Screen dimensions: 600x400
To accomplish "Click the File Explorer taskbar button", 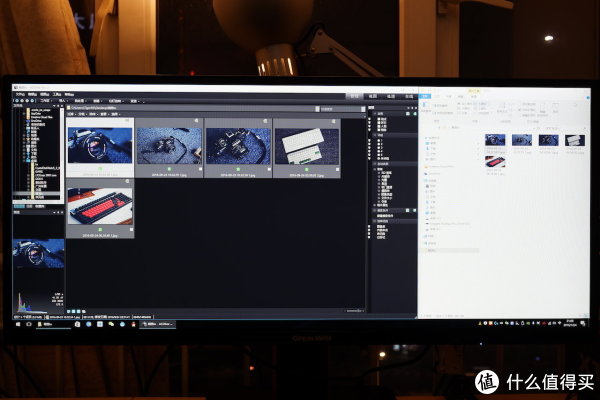I will coord(53,324).
